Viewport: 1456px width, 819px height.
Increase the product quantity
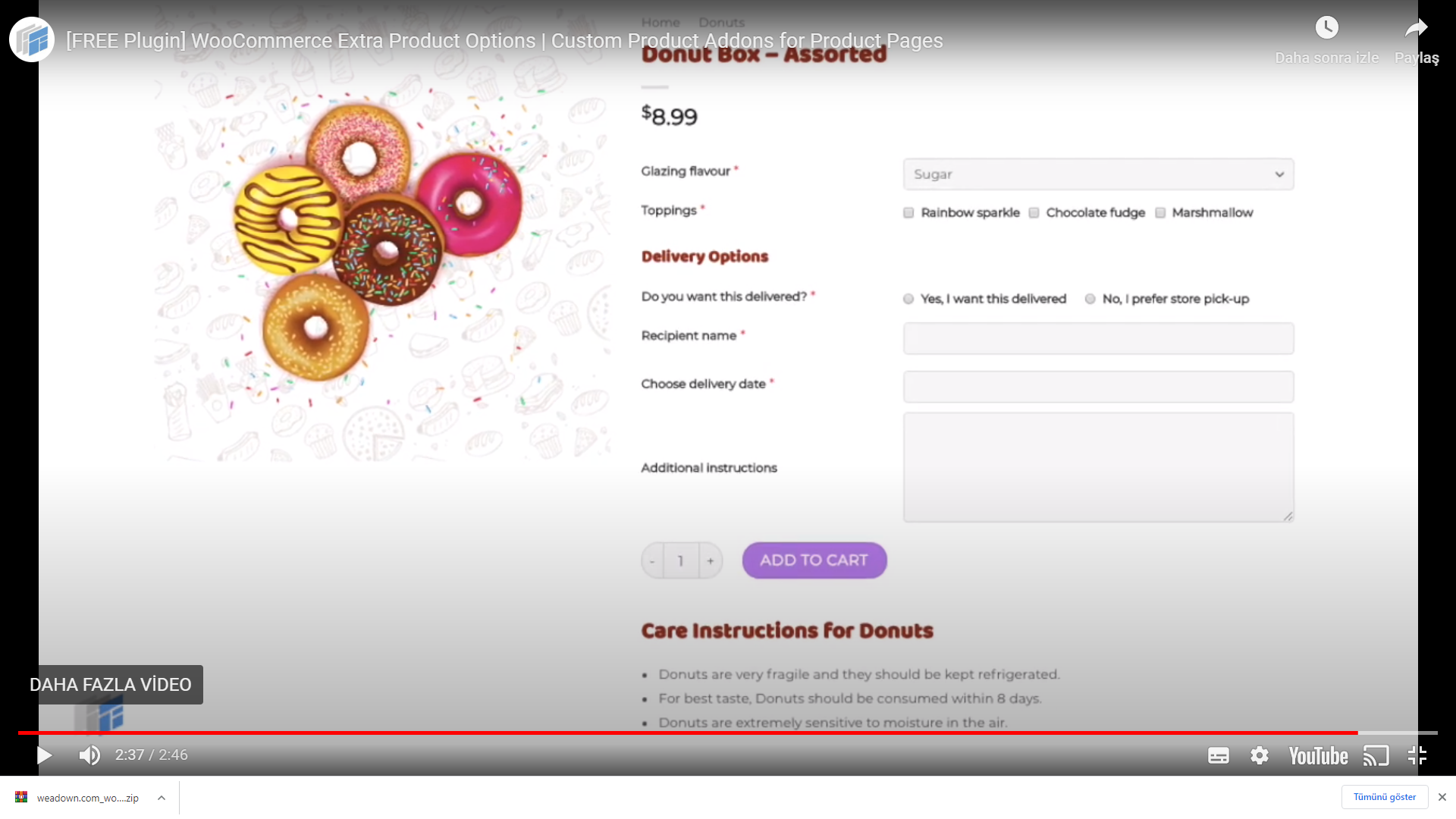tap(711, 561)
